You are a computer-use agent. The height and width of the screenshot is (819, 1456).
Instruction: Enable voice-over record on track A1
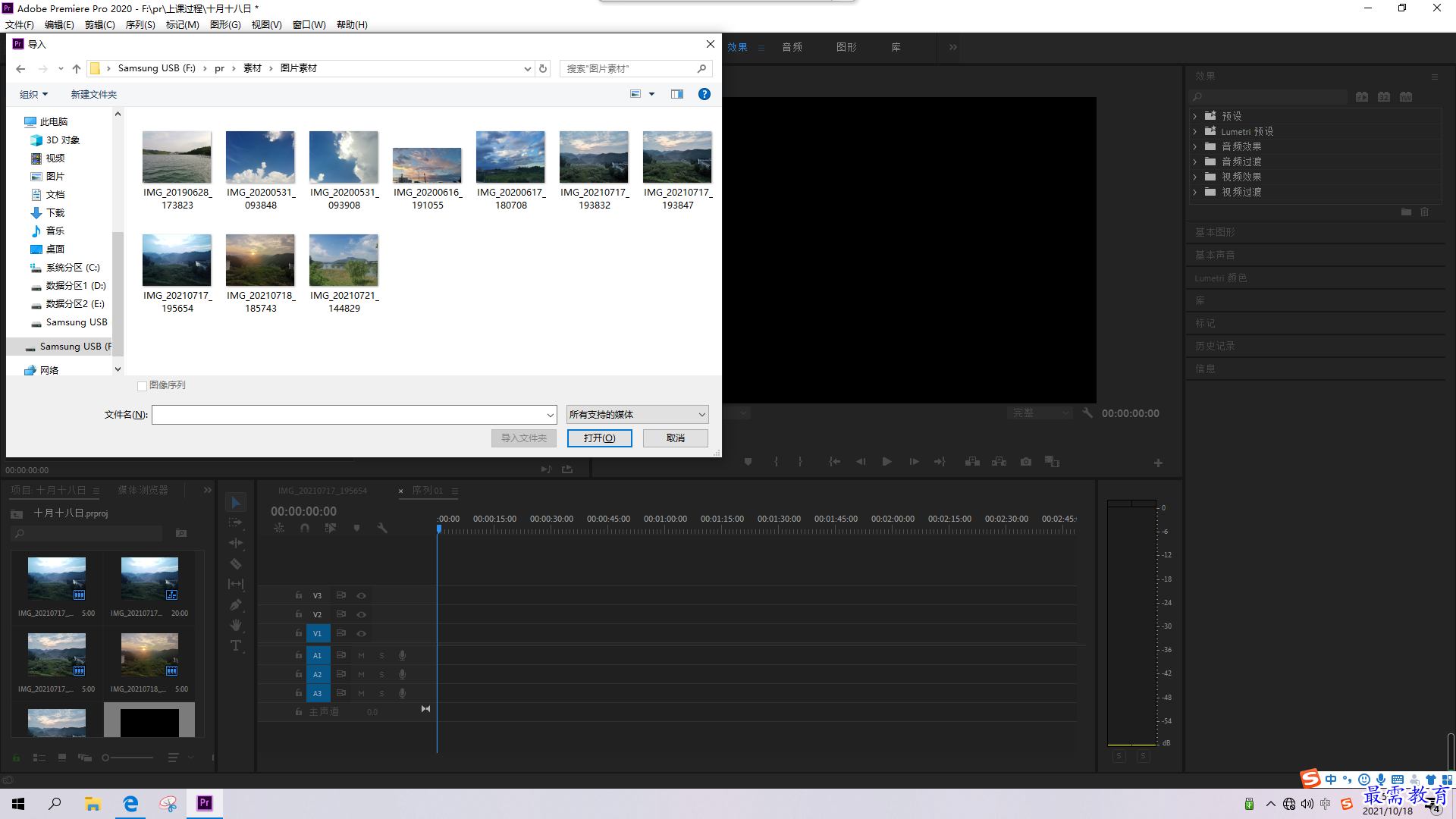click(x=403, y=655)
